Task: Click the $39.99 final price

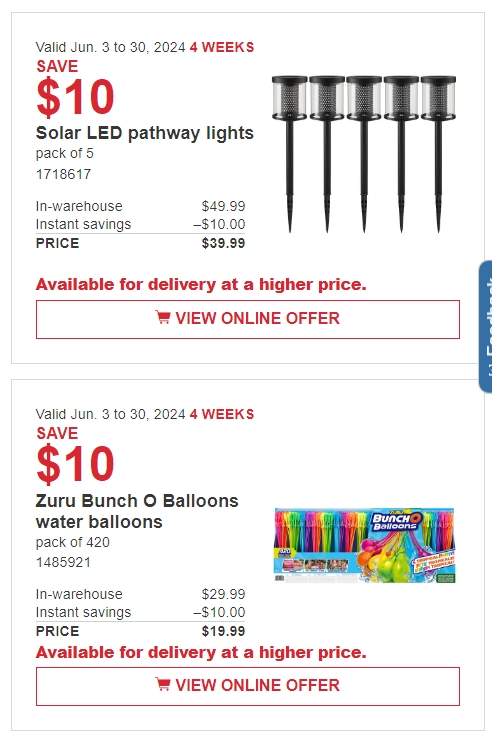Action: (x=223, y=243)
